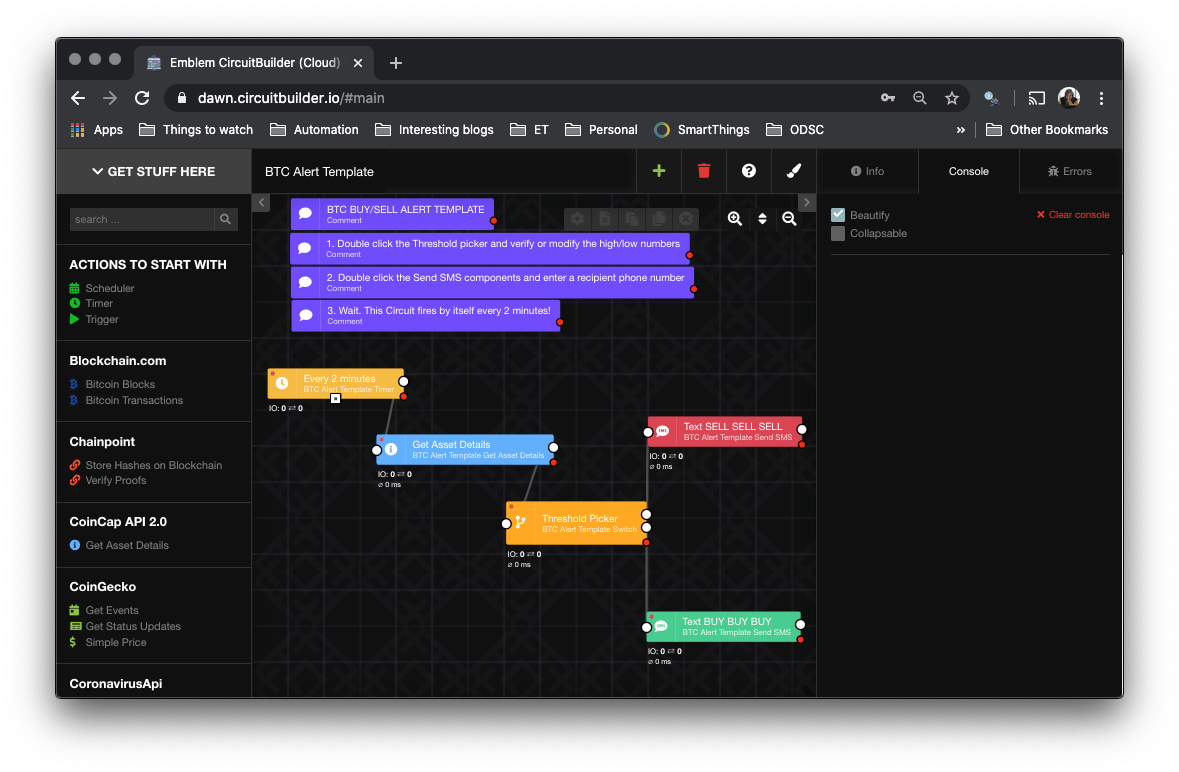1179x772 pixels.
Task: Open the Apps bookmarks shortcut
Action: tap(97, 129)
